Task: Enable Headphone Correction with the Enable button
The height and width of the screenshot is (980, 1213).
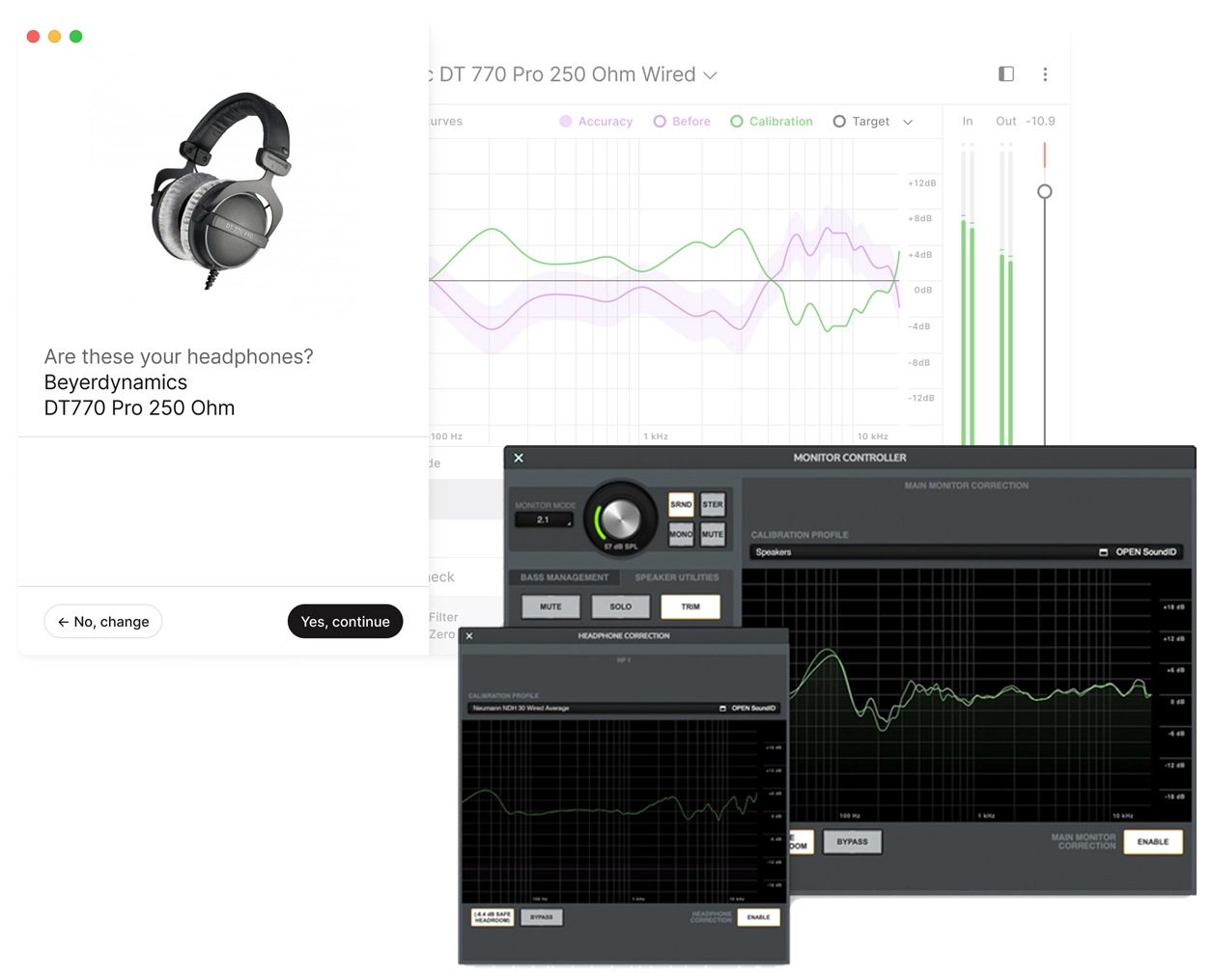Action: 758,917
